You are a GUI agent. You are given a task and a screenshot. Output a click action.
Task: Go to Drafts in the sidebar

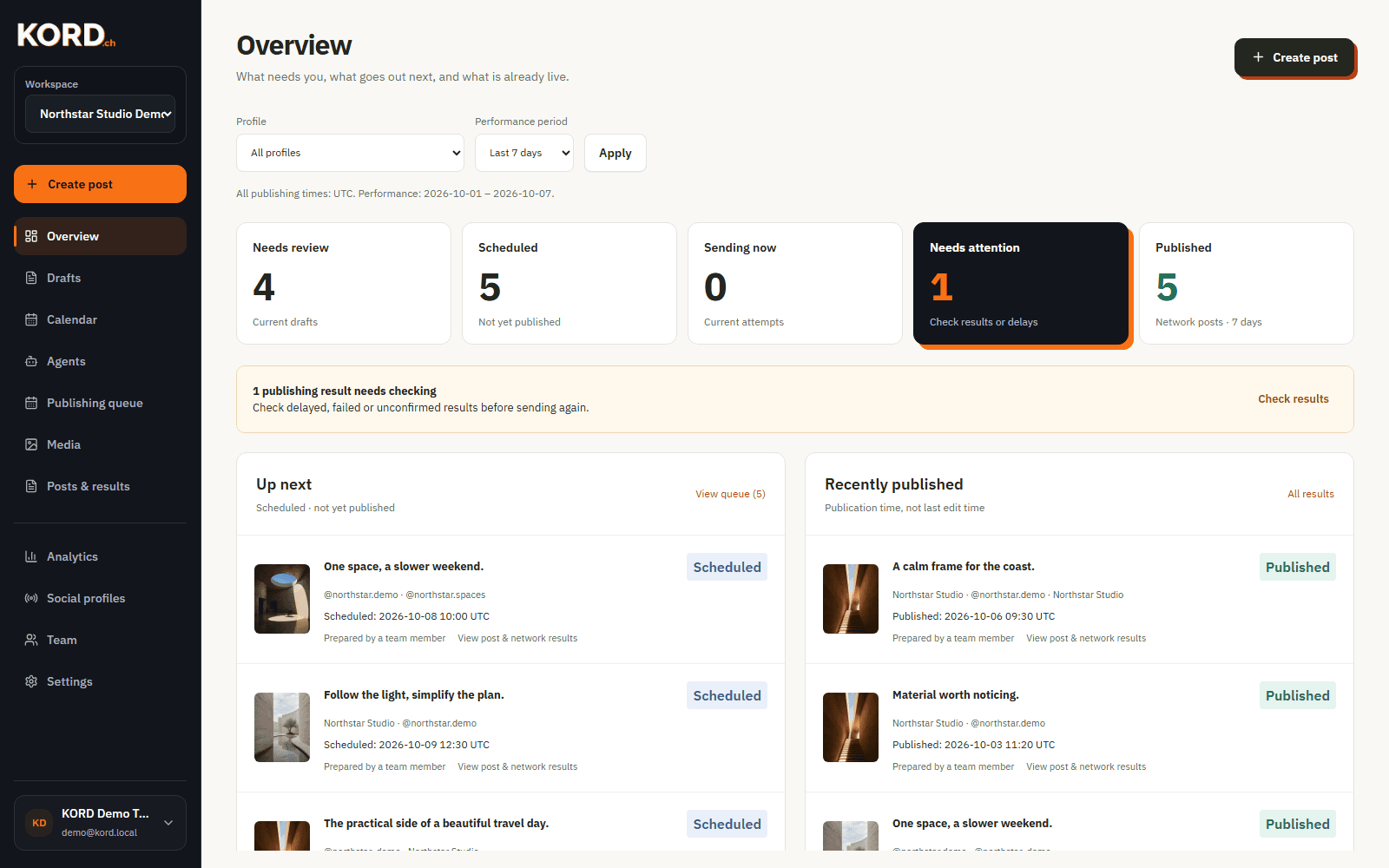pos(100,278)
